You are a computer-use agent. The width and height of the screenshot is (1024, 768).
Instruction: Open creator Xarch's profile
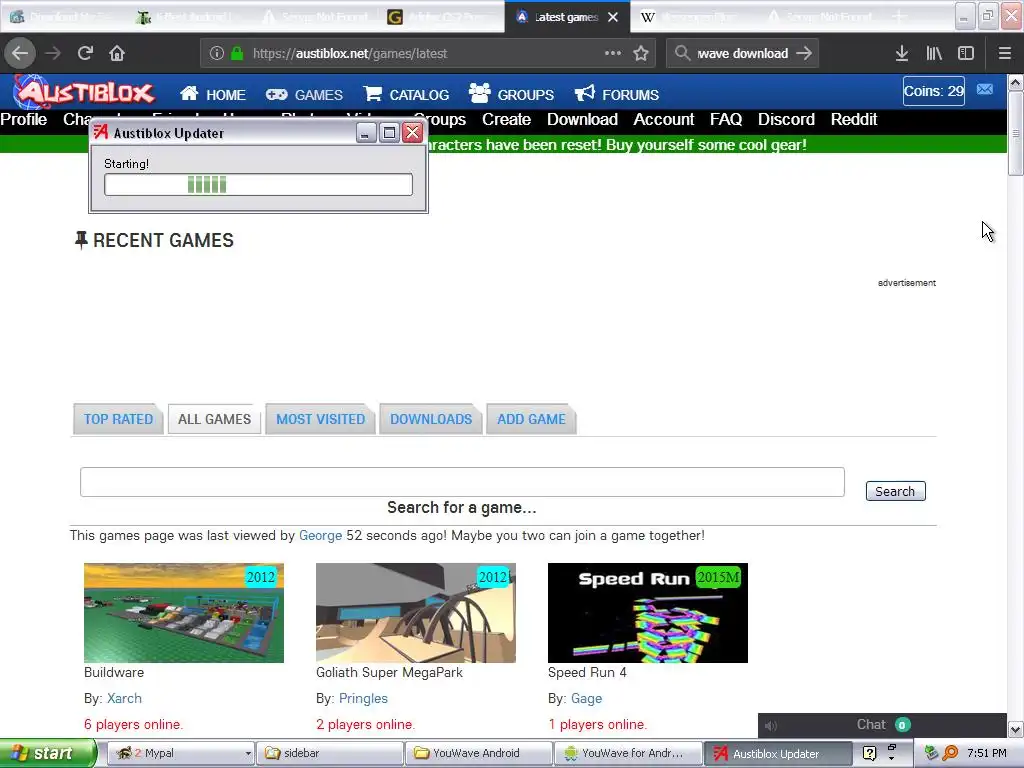[x=124, y=698]
